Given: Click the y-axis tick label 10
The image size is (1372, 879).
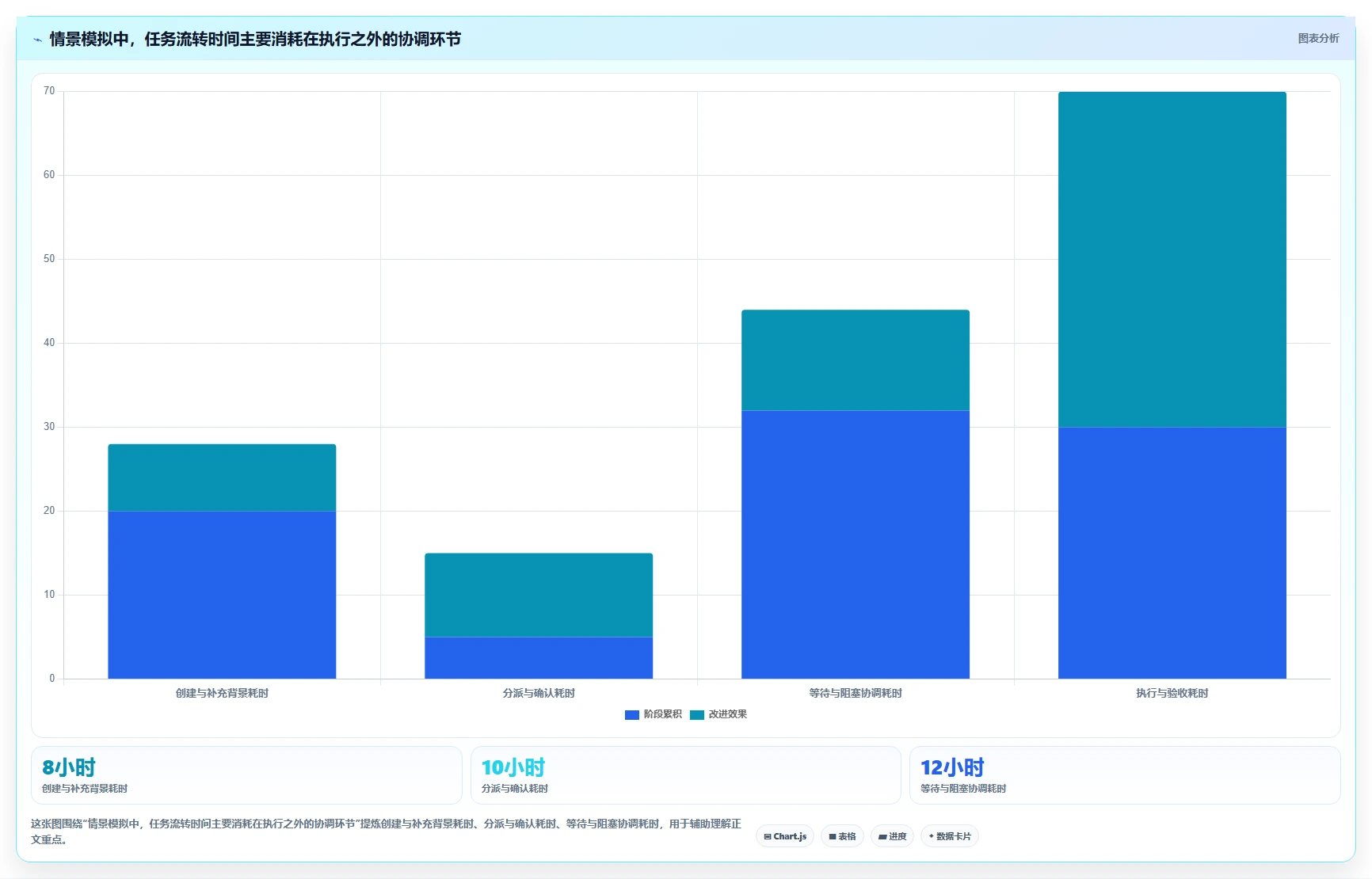Looking at the screenshot, I should tap(49, 595).
